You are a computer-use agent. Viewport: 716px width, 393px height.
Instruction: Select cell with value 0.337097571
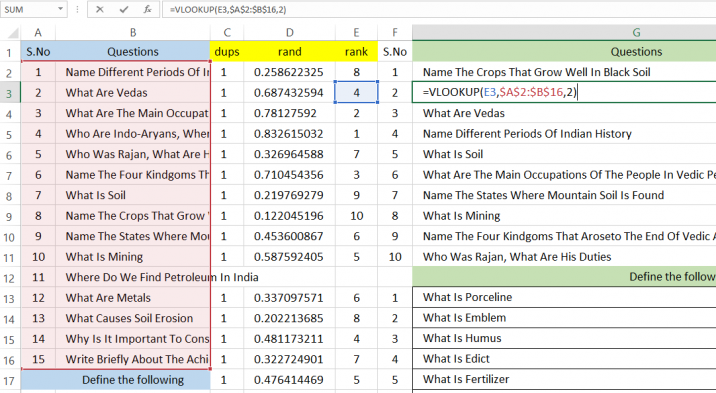point(290,298)
